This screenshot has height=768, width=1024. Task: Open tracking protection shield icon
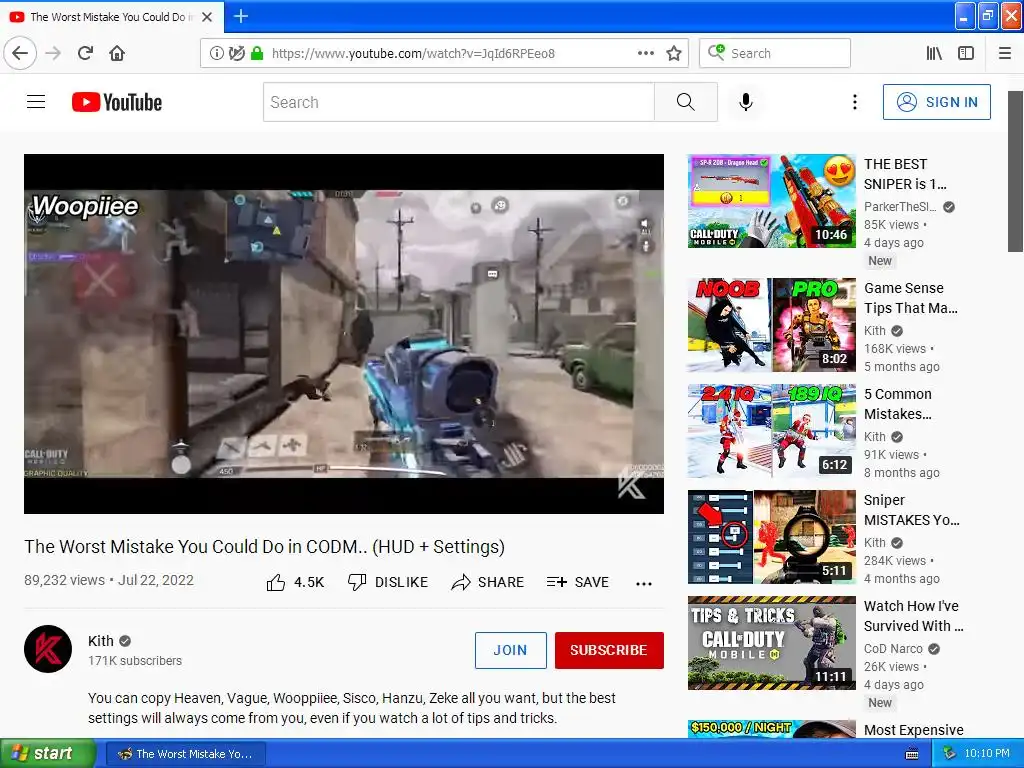point(236,53)
